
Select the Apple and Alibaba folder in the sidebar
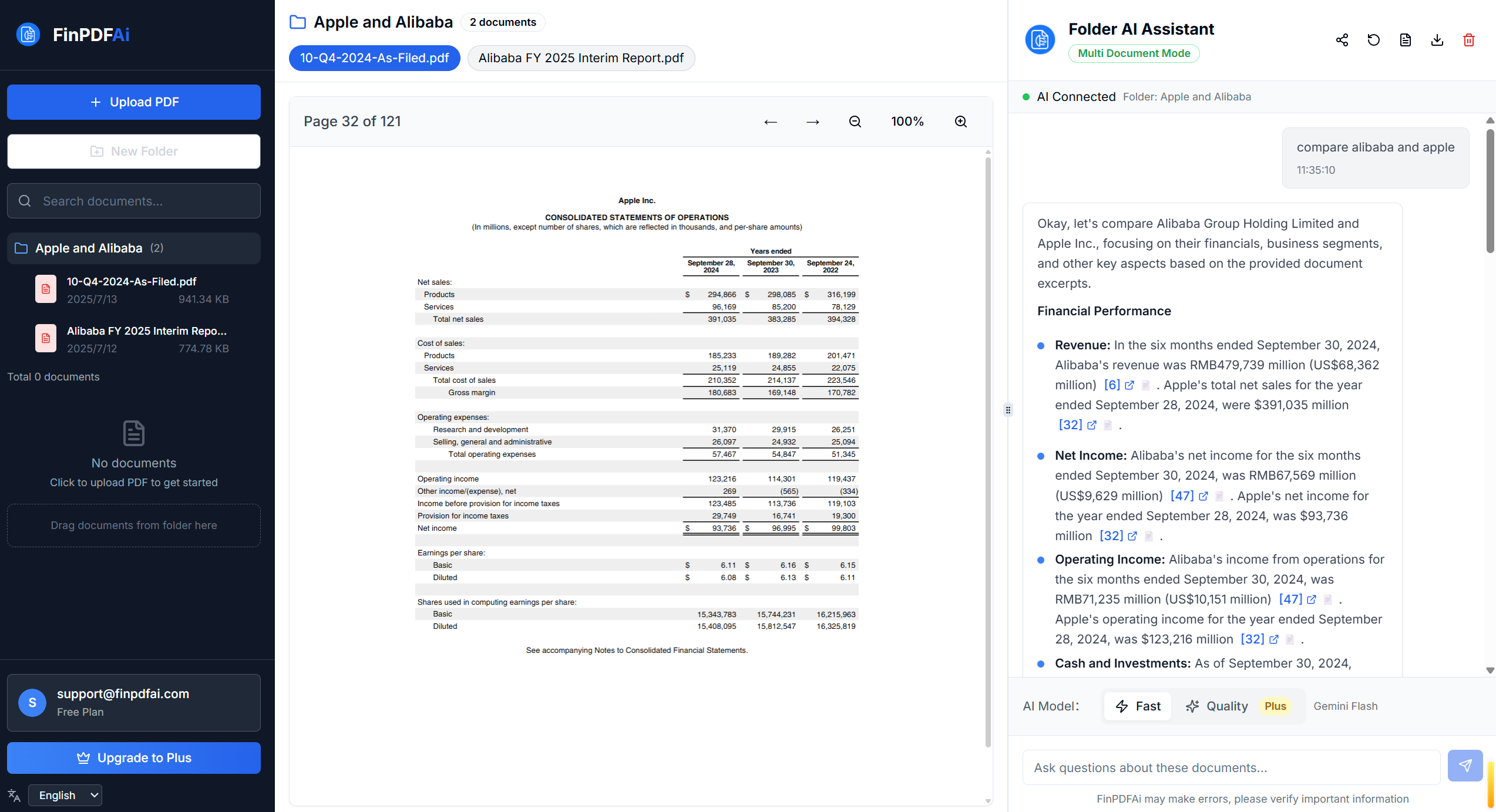coord(134,248)
